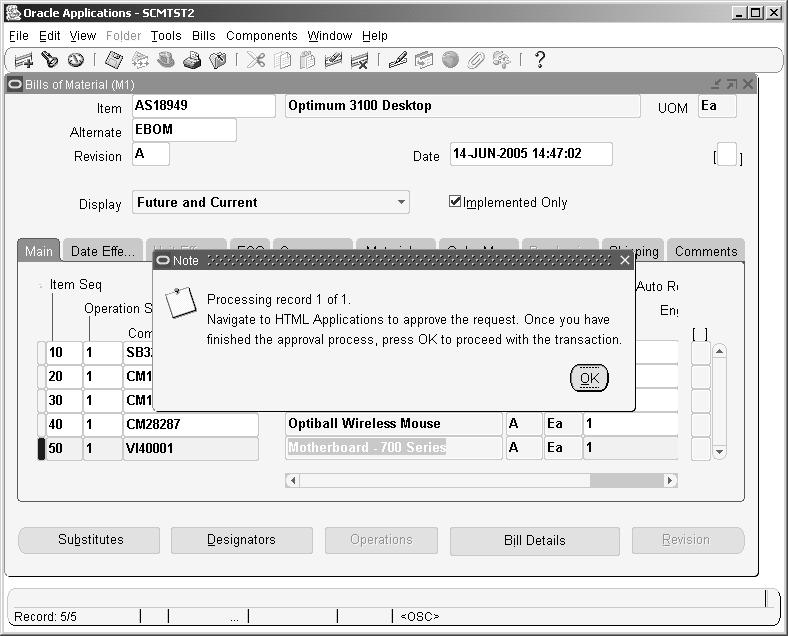Screen dimensions: 788x636
Task: Click the Window Help question mark icon
Action: point(540,60)
